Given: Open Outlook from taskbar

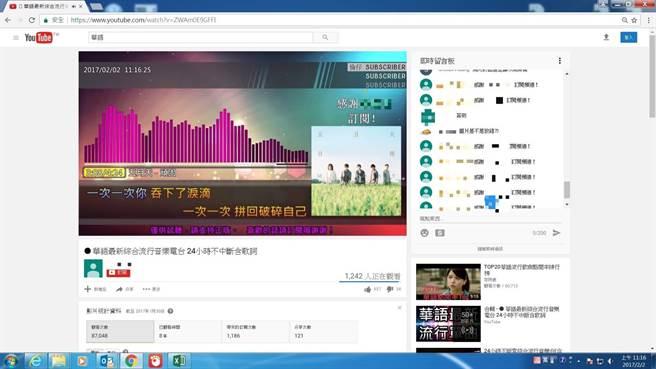Looking at the screenshot, I should (x=106, y=361).
